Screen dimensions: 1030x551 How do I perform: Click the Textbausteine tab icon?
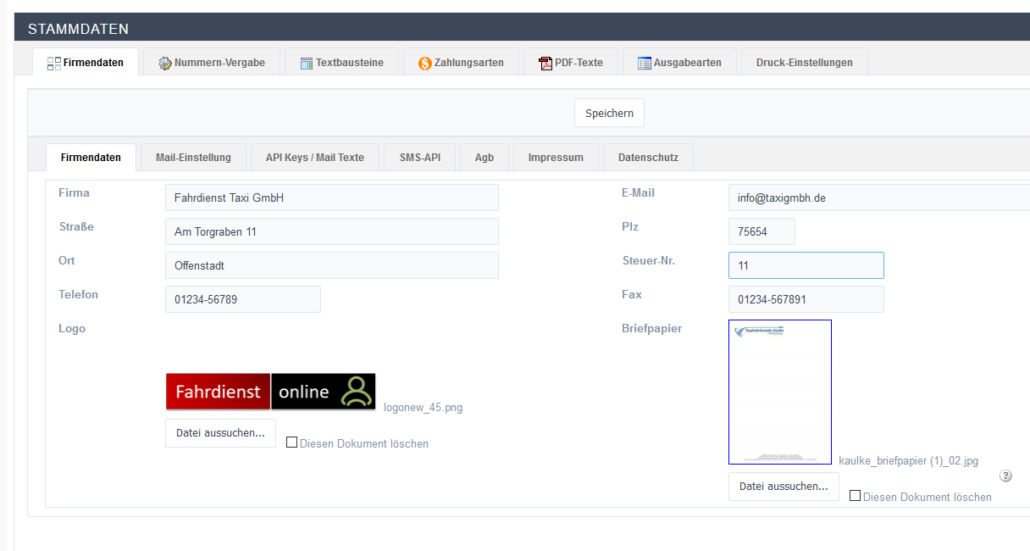click(x=307, y=63)
